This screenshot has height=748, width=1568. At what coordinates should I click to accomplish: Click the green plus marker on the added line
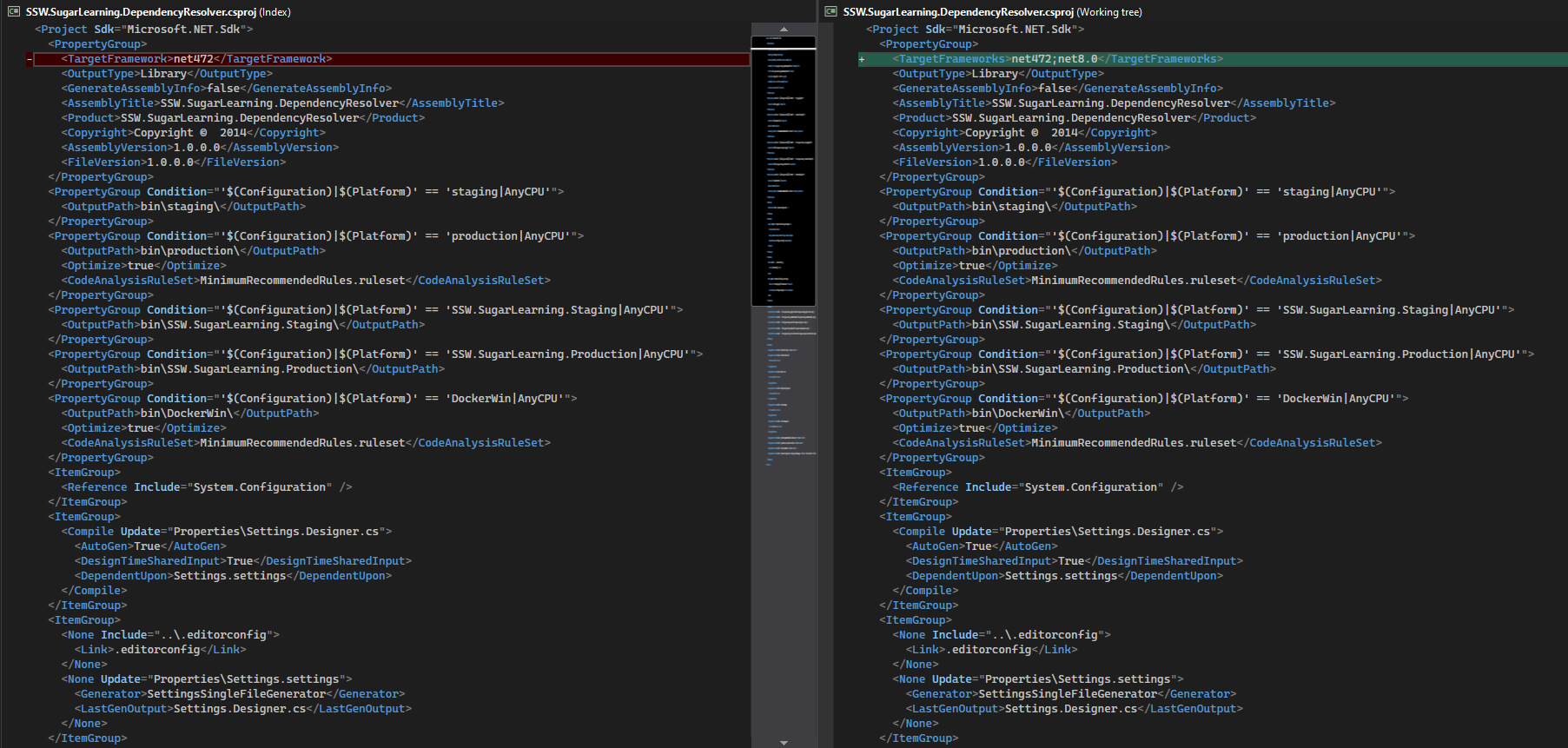pyautogui.click(x=862, y=59)
